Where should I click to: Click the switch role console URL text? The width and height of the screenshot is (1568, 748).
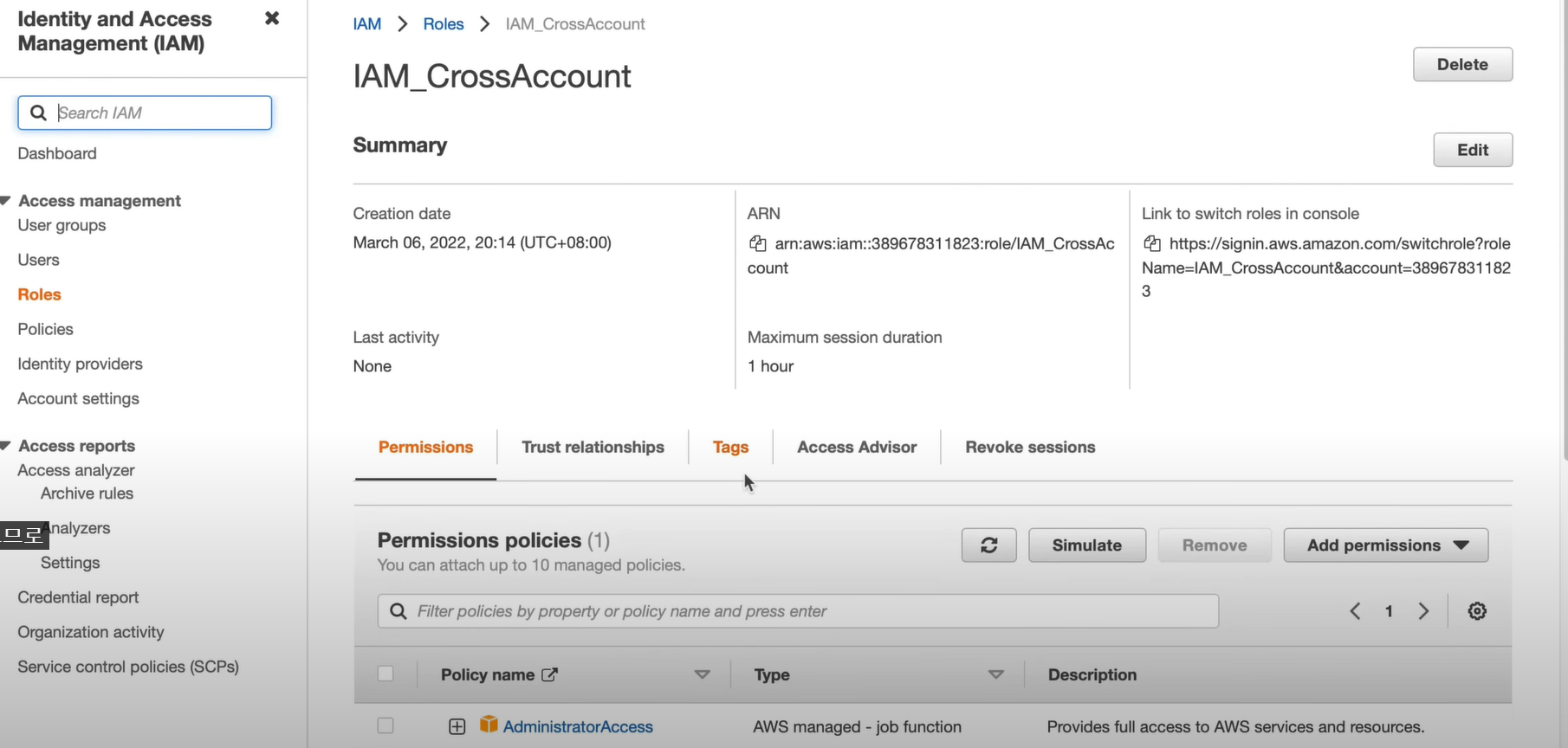pos(1326,268)
